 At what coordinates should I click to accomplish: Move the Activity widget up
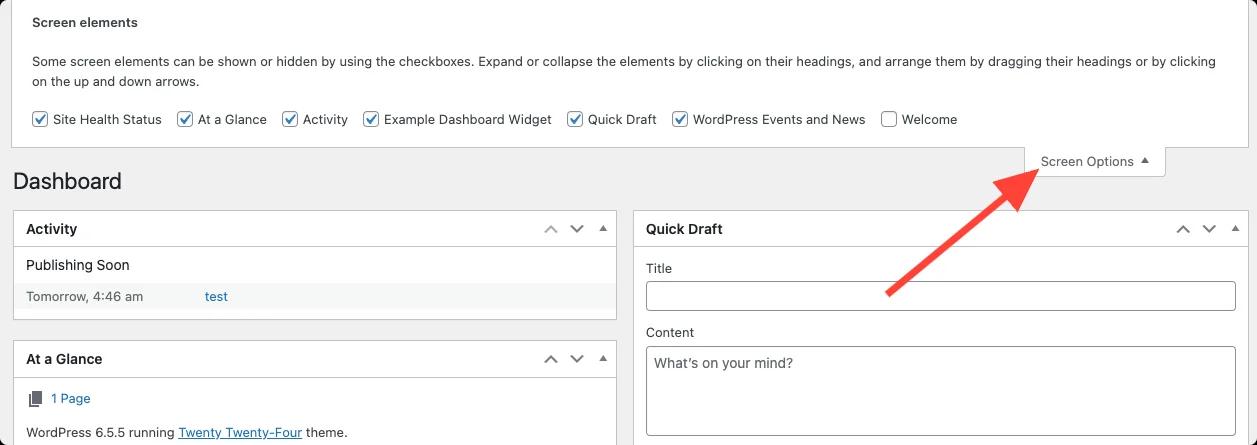550,229
